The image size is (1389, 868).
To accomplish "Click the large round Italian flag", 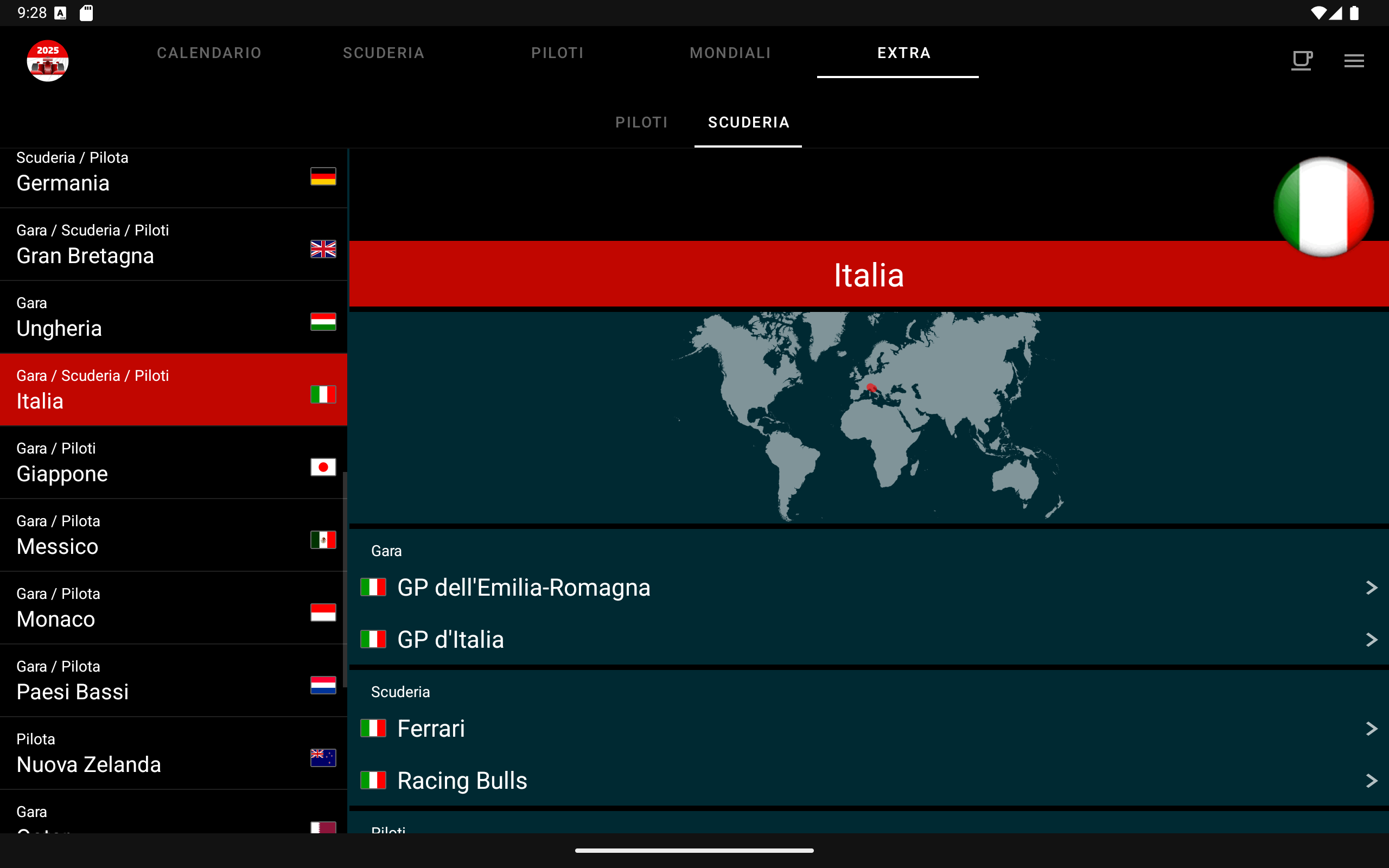I will pos(1323,207).
